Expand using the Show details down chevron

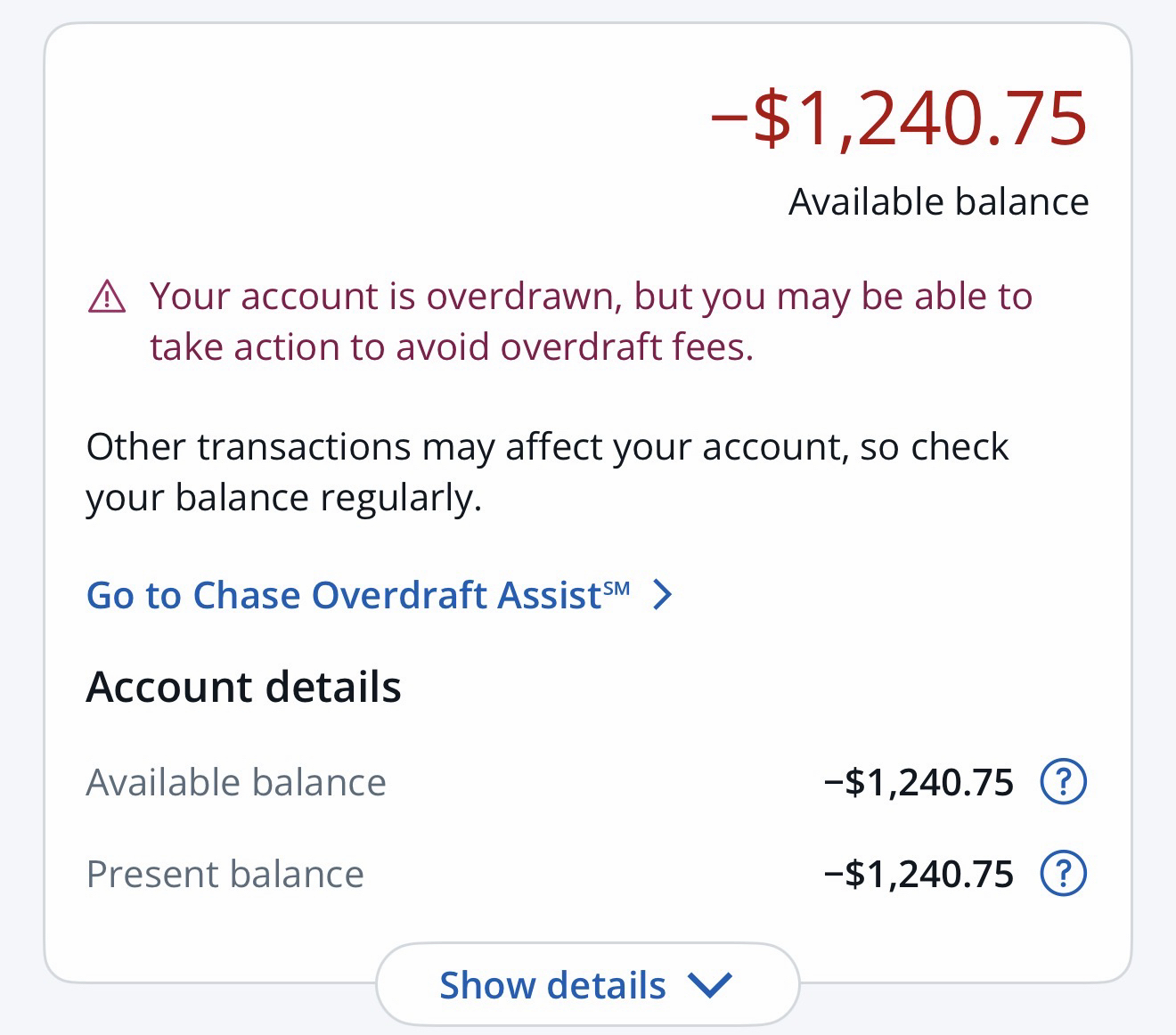[710, 985]
